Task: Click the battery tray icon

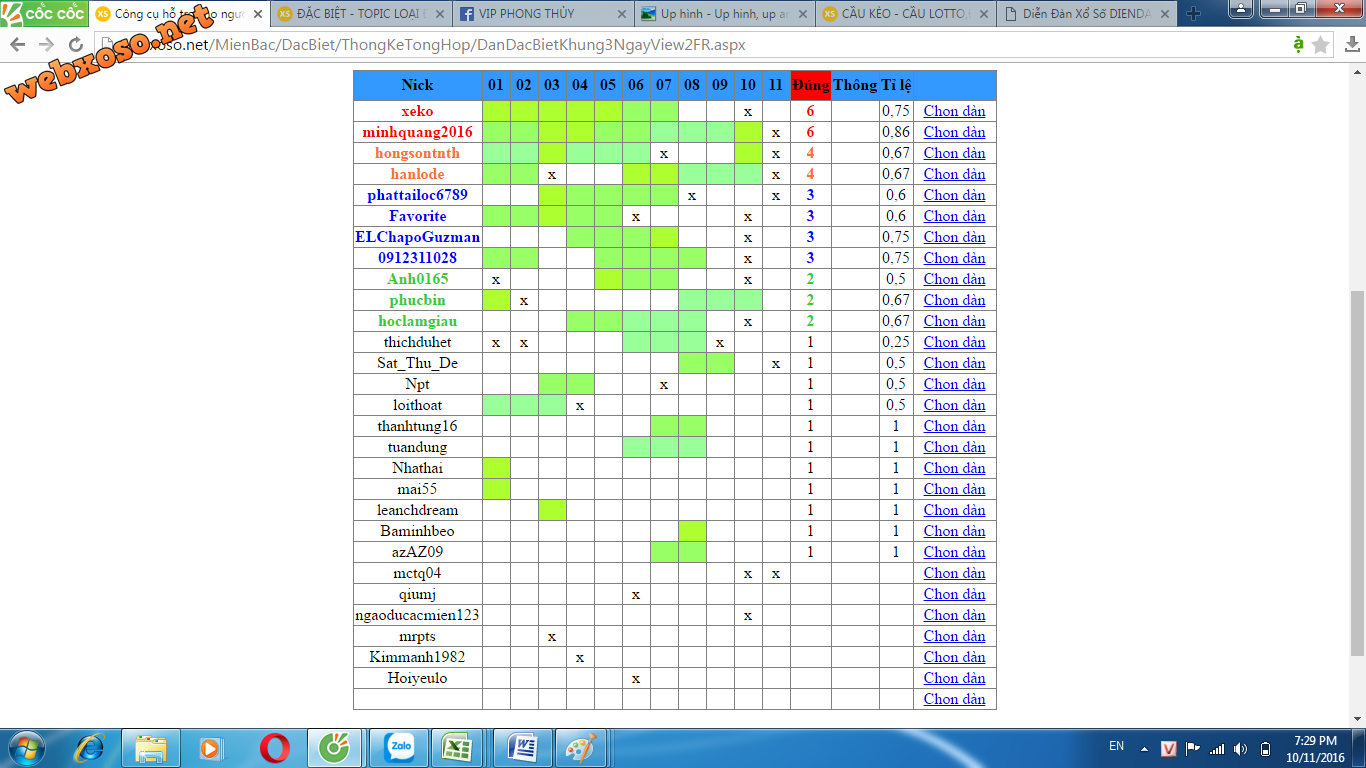Action: point(1266,748)
